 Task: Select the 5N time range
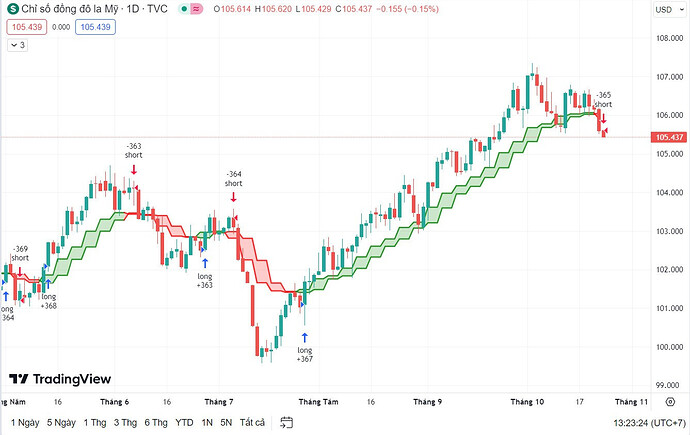click(x=226, y=423)
